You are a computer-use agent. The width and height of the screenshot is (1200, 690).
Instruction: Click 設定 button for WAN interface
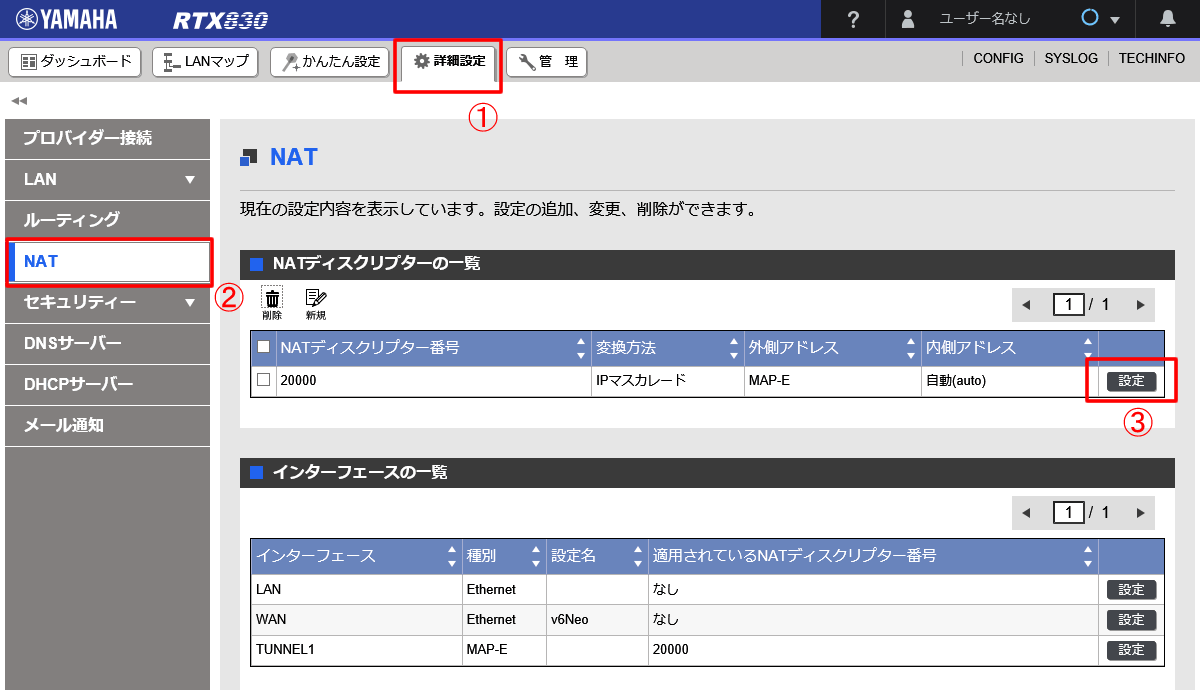click(x=1131, y=620)
